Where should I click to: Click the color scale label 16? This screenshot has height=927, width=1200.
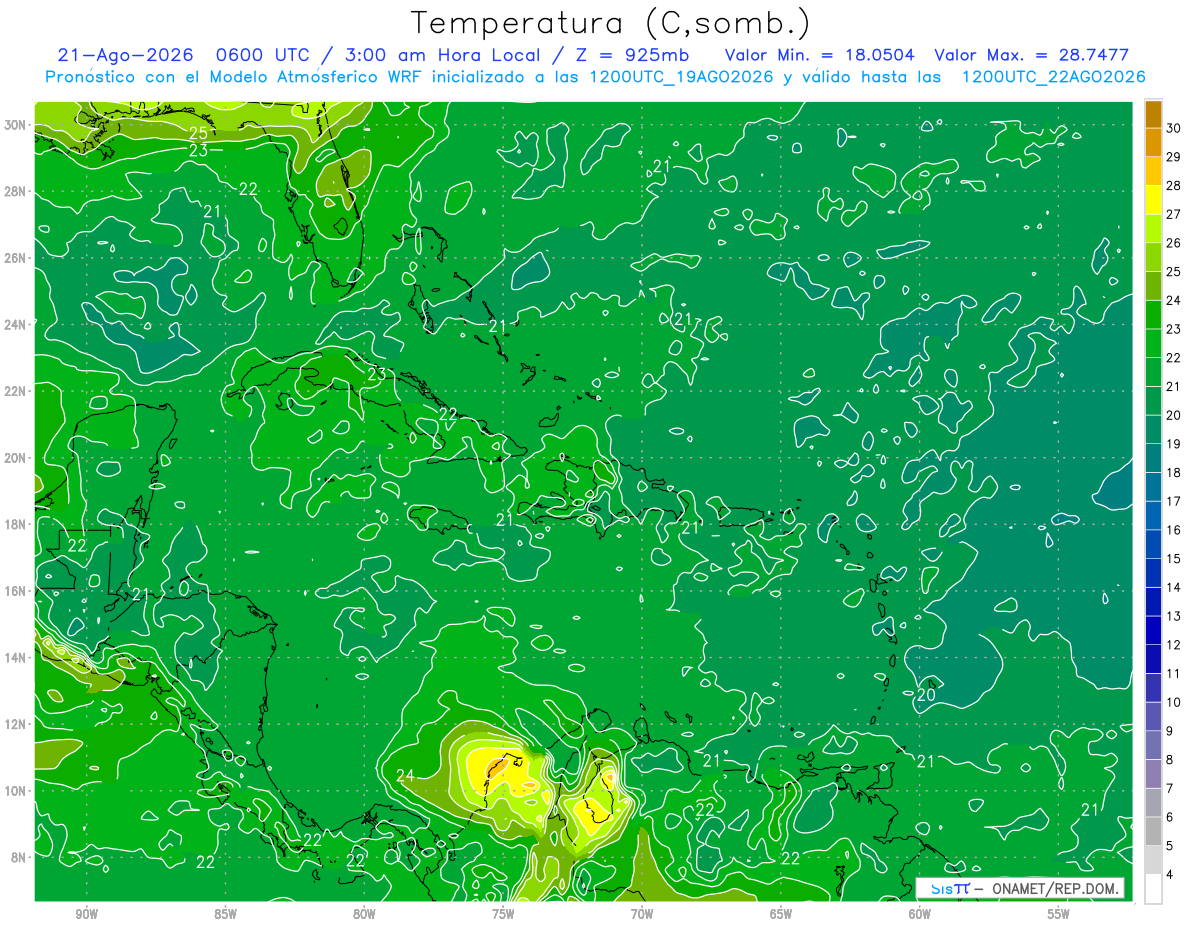pyautogui.click(x=1174, y=530)
